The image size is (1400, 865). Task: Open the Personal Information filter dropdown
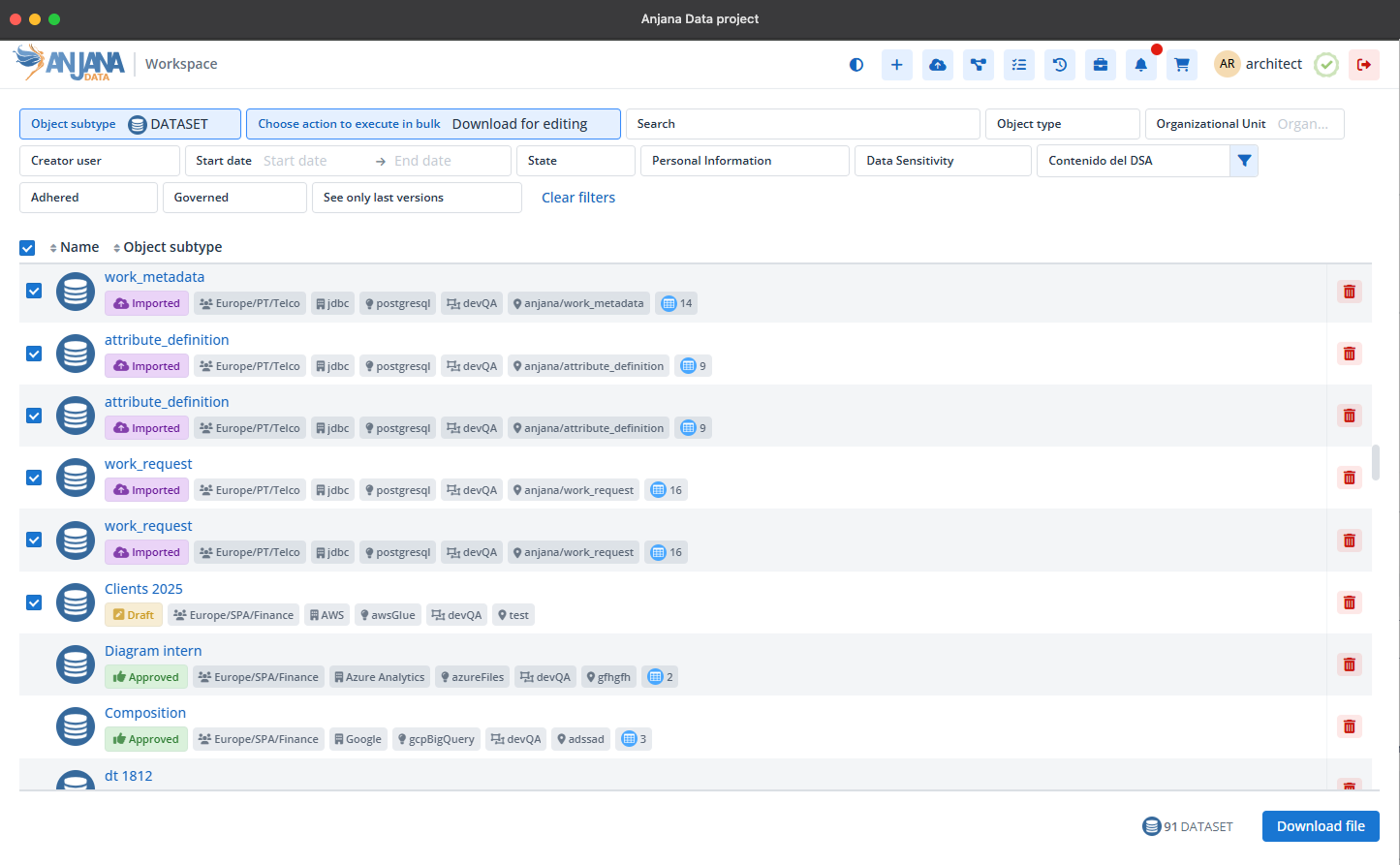pyautogui.click(x=745, y=161)
